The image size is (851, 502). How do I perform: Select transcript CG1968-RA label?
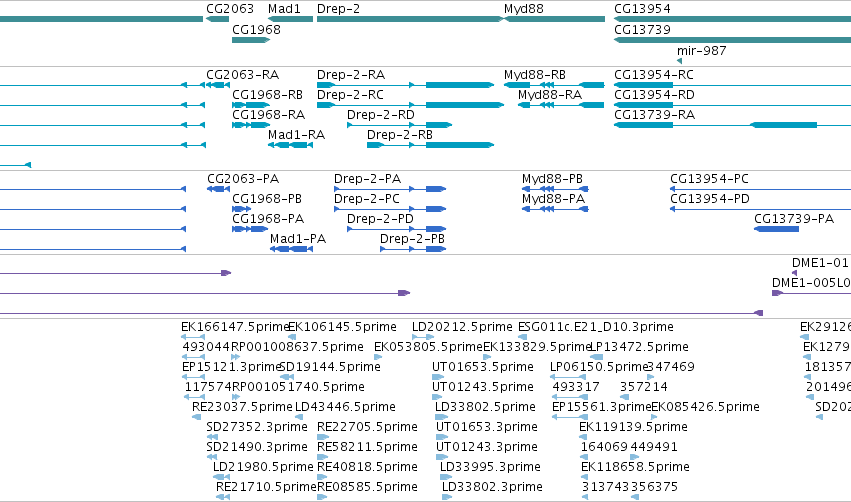click(x=268, y=115)
